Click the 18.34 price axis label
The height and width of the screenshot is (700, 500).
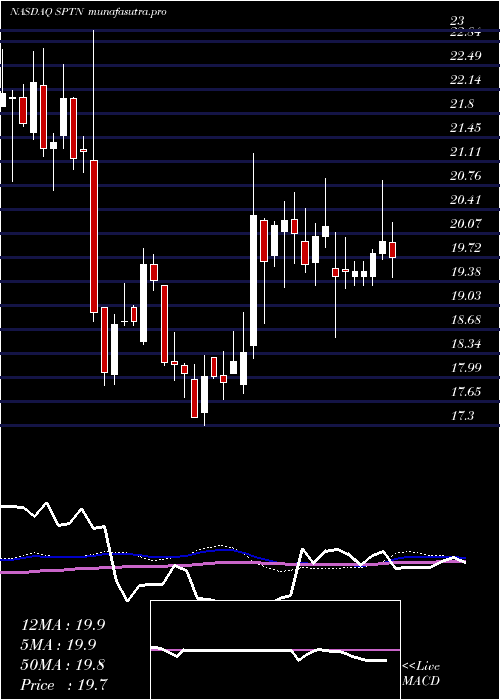tap(466, 344)
